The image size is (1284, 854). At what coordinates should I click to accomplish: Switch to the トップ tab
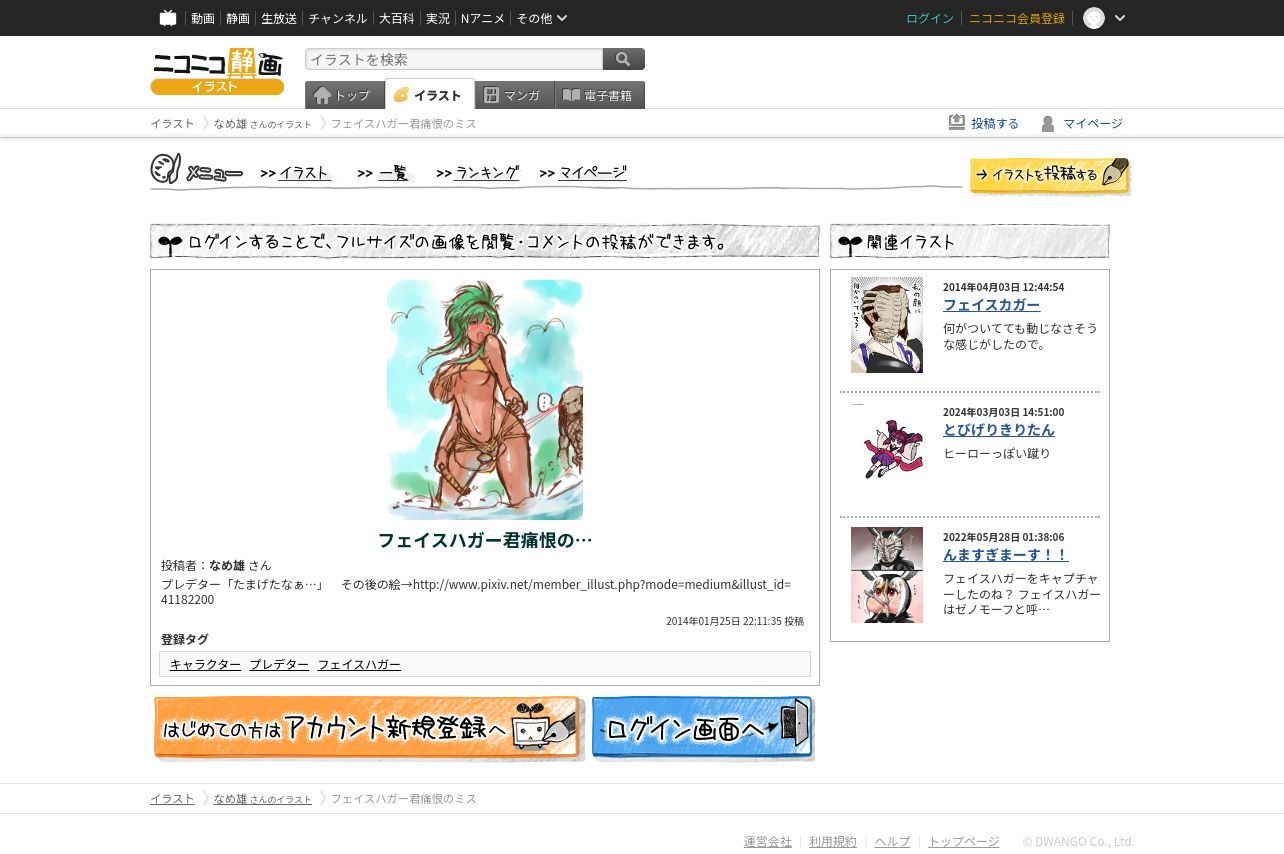(x=344, y=95)
